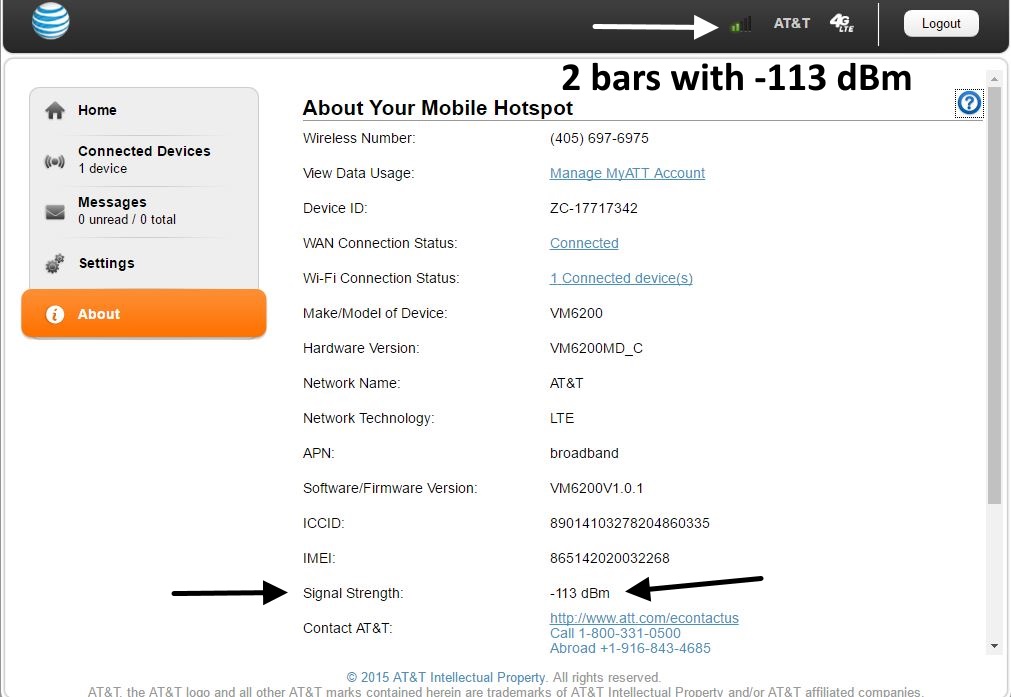Click the Home house icon
Viewport: 1011px width, 697px height.
point(55,111)
